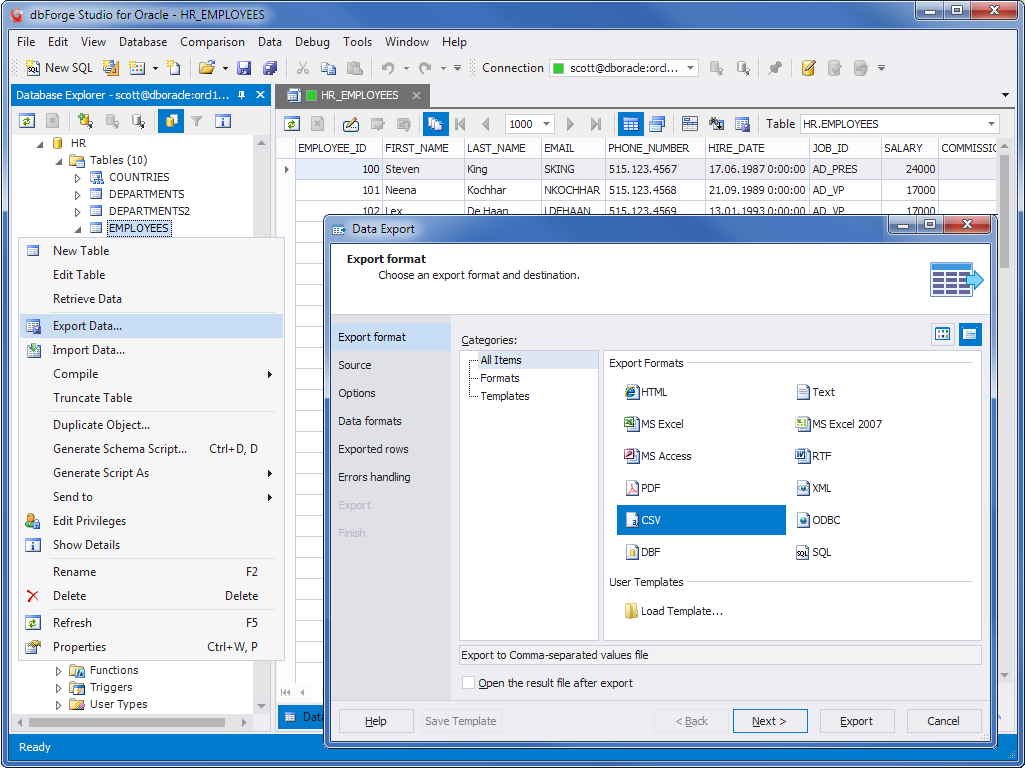
Task: Open the Generate Script As submenu
Action: pyautogui.click(x=152, y=473)
